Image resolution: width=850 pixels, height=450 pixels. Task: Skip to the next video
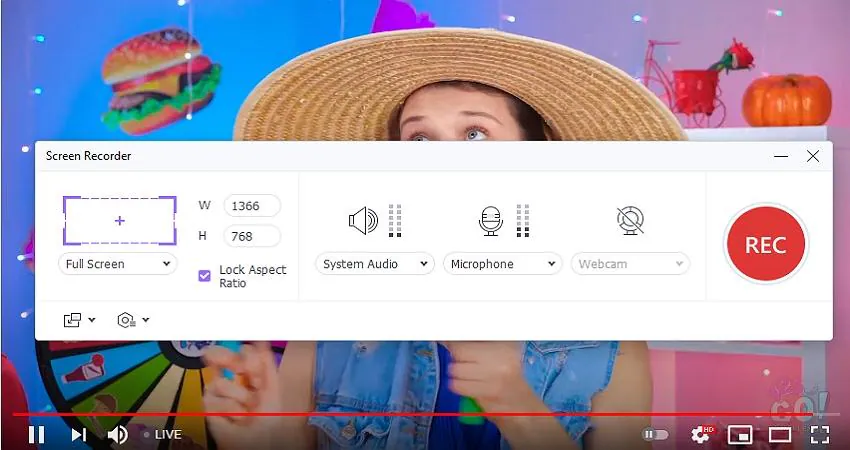click(79, 434)
